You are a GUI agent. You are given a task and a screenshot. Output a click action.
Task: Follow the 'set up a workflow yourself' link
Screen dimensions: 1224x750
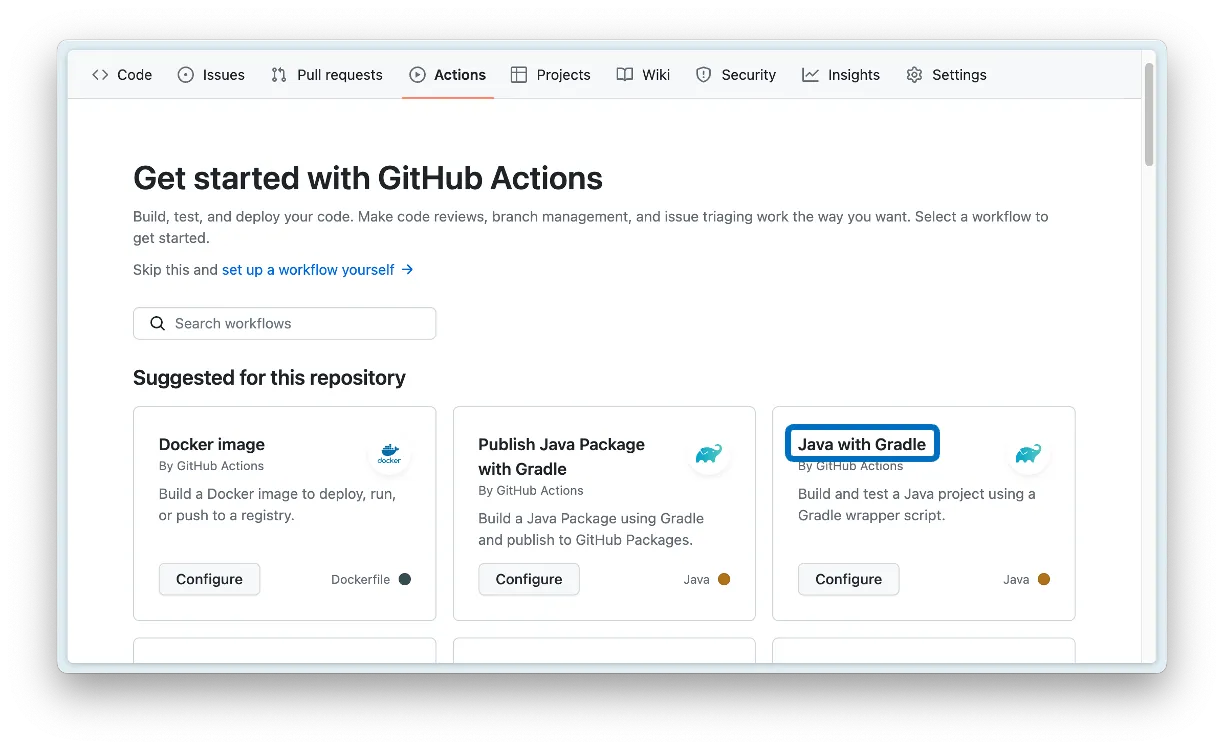click(318, 270)
